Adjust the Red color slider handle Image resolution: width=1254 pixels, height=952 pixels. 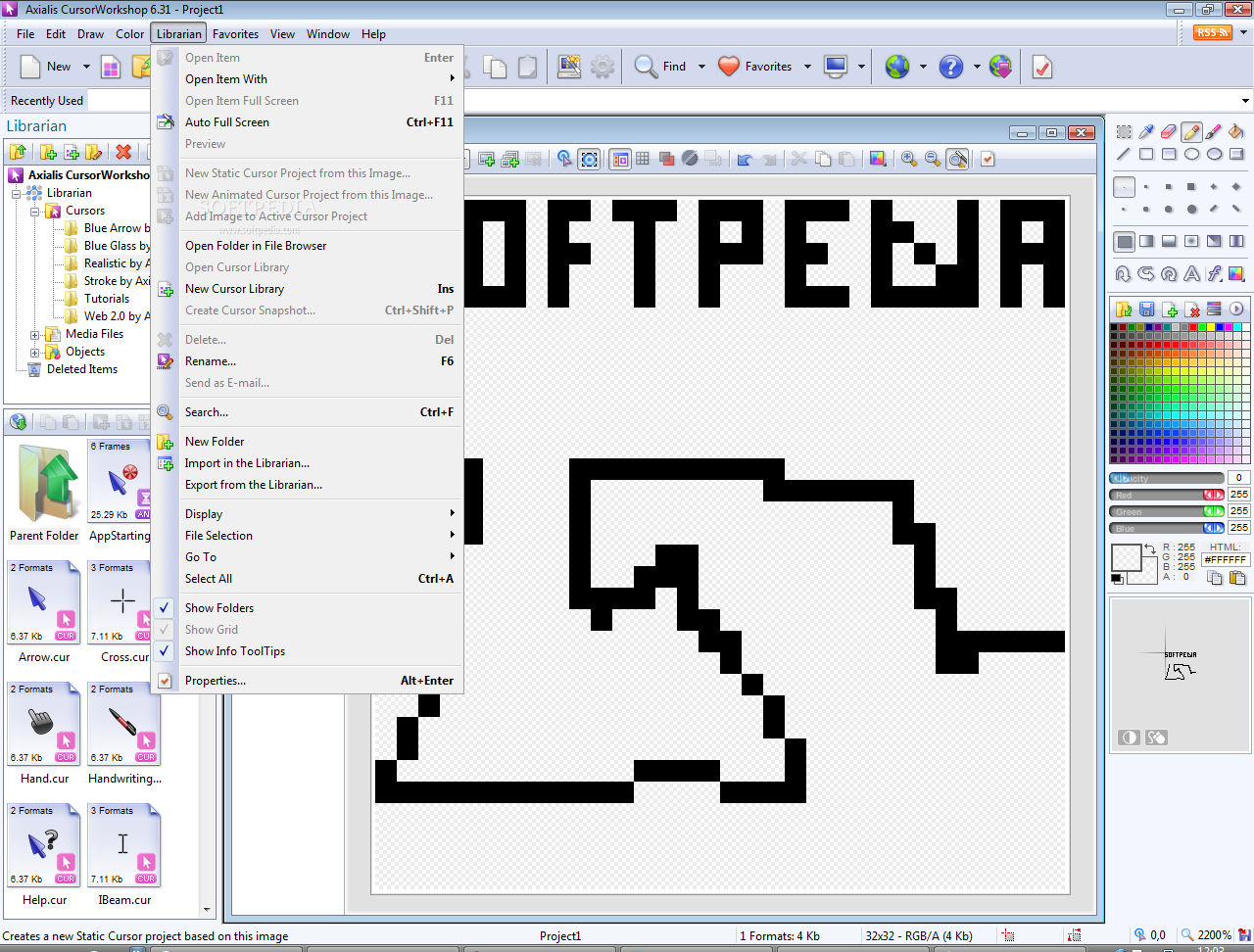(x=1214, y=496)
